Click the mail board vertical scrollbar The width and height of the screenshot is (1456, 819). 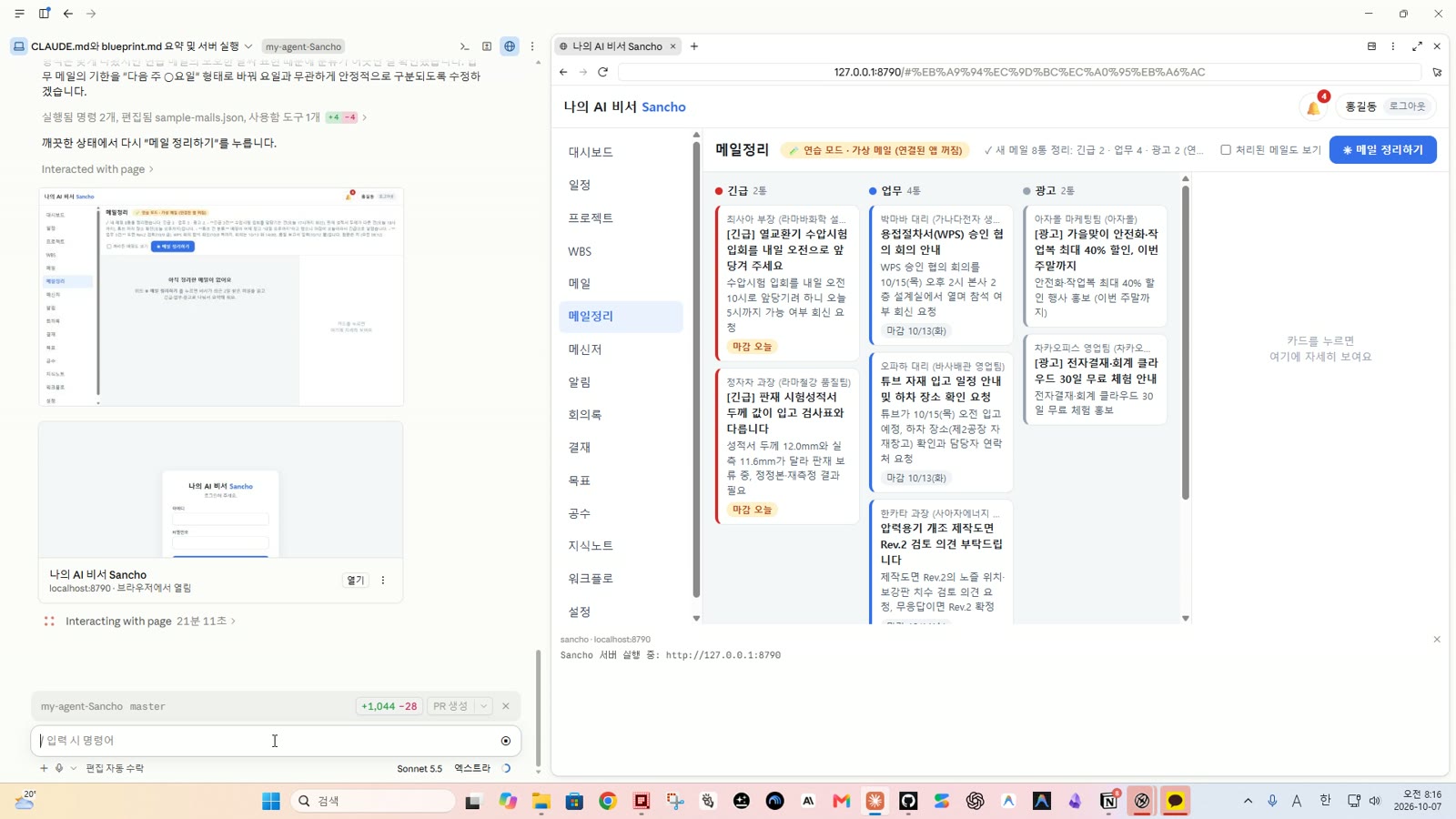1185,341
